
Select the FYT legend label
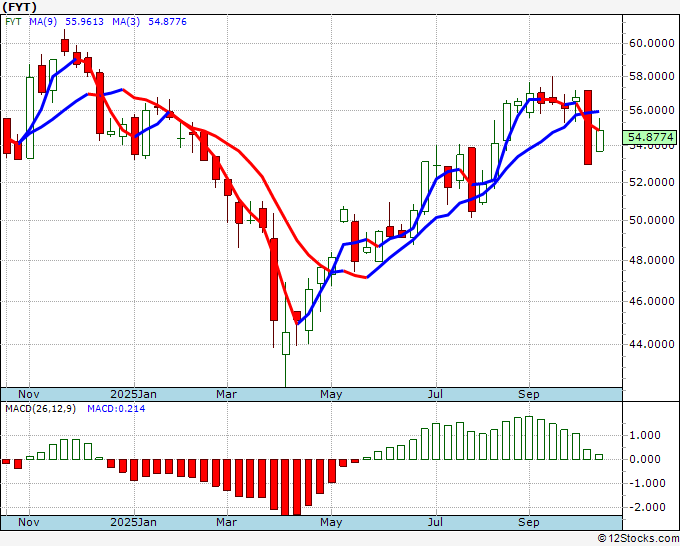tap(13, 21)
